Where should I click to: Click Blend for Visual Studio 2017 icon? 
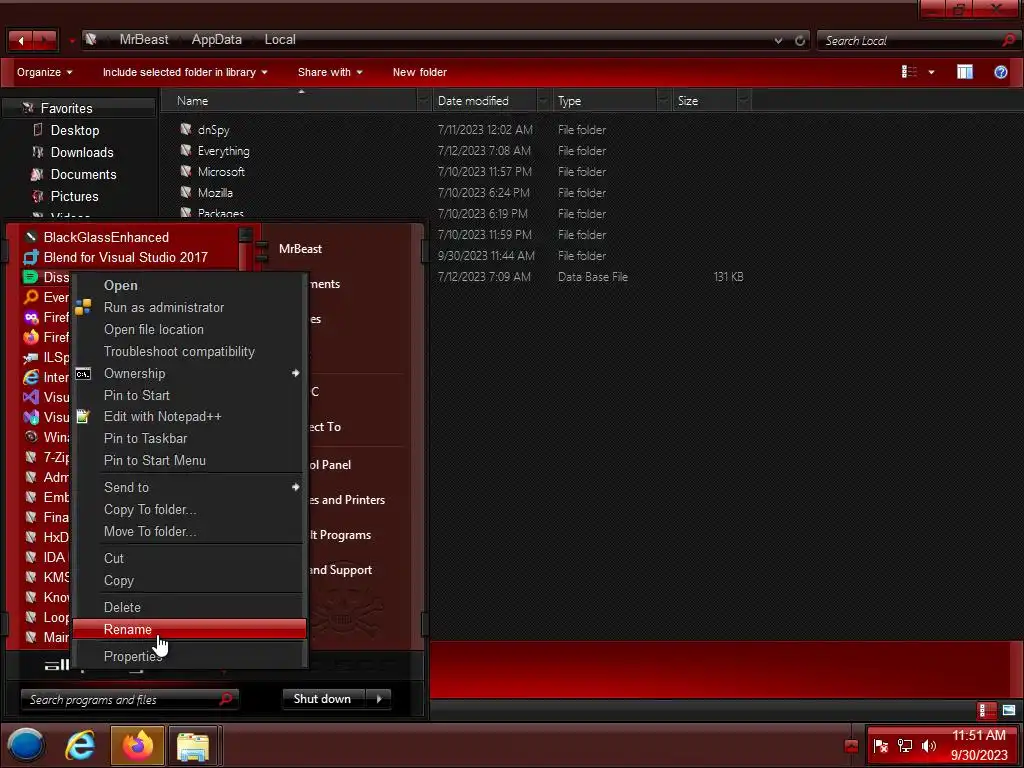coord(31,257)
